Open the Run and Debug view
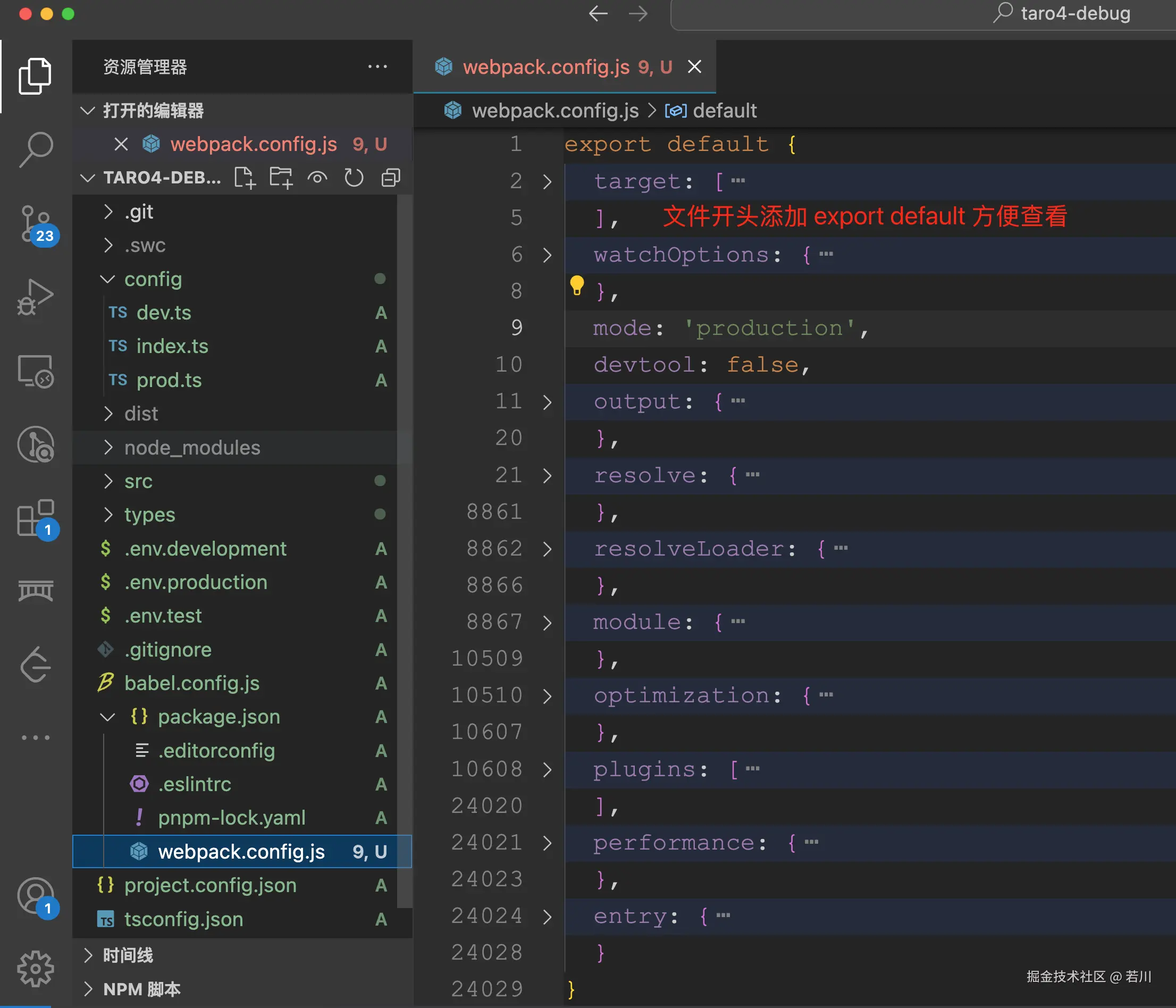The image size is (1176, 1008). click(35, 297)
